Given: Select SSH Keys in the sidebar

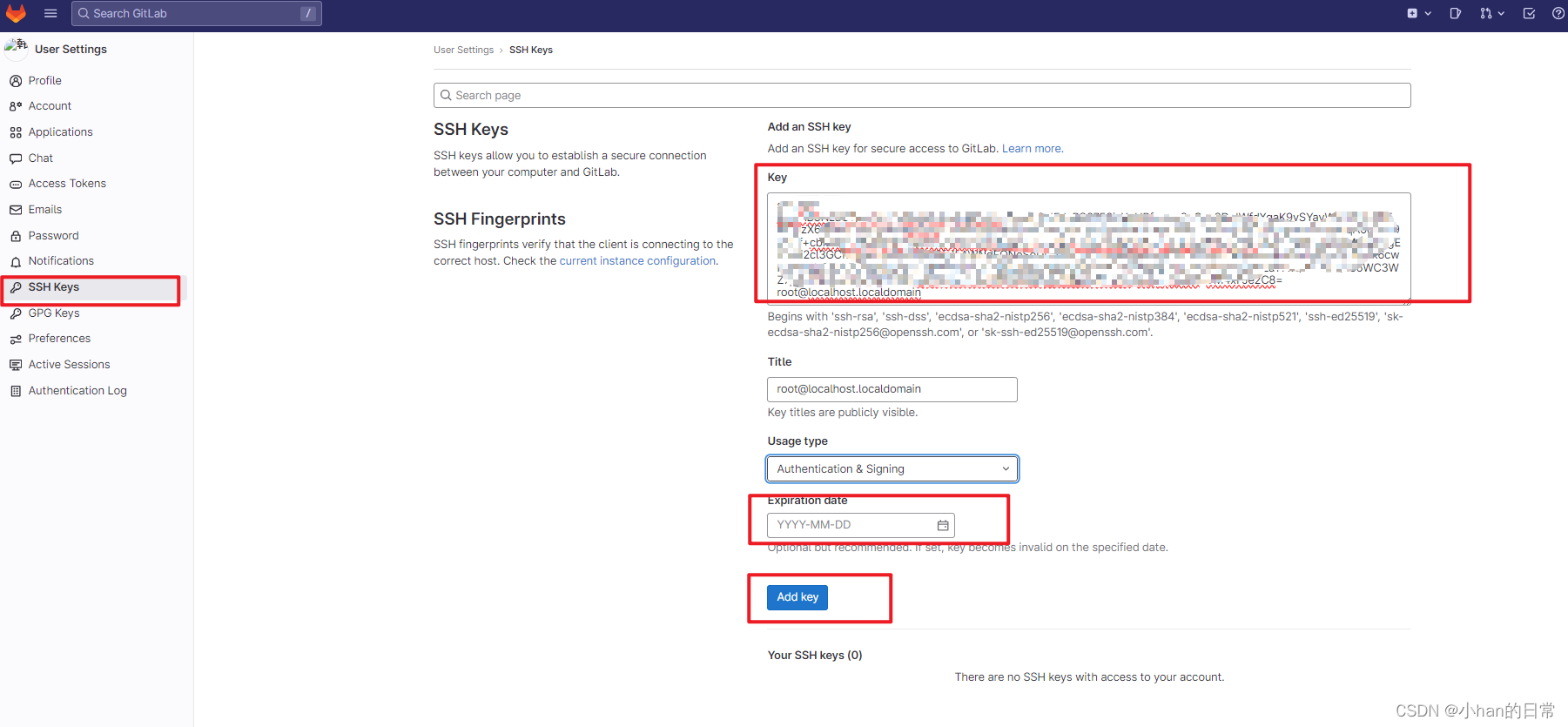Looking at the screenshot, I should [94, 287].
